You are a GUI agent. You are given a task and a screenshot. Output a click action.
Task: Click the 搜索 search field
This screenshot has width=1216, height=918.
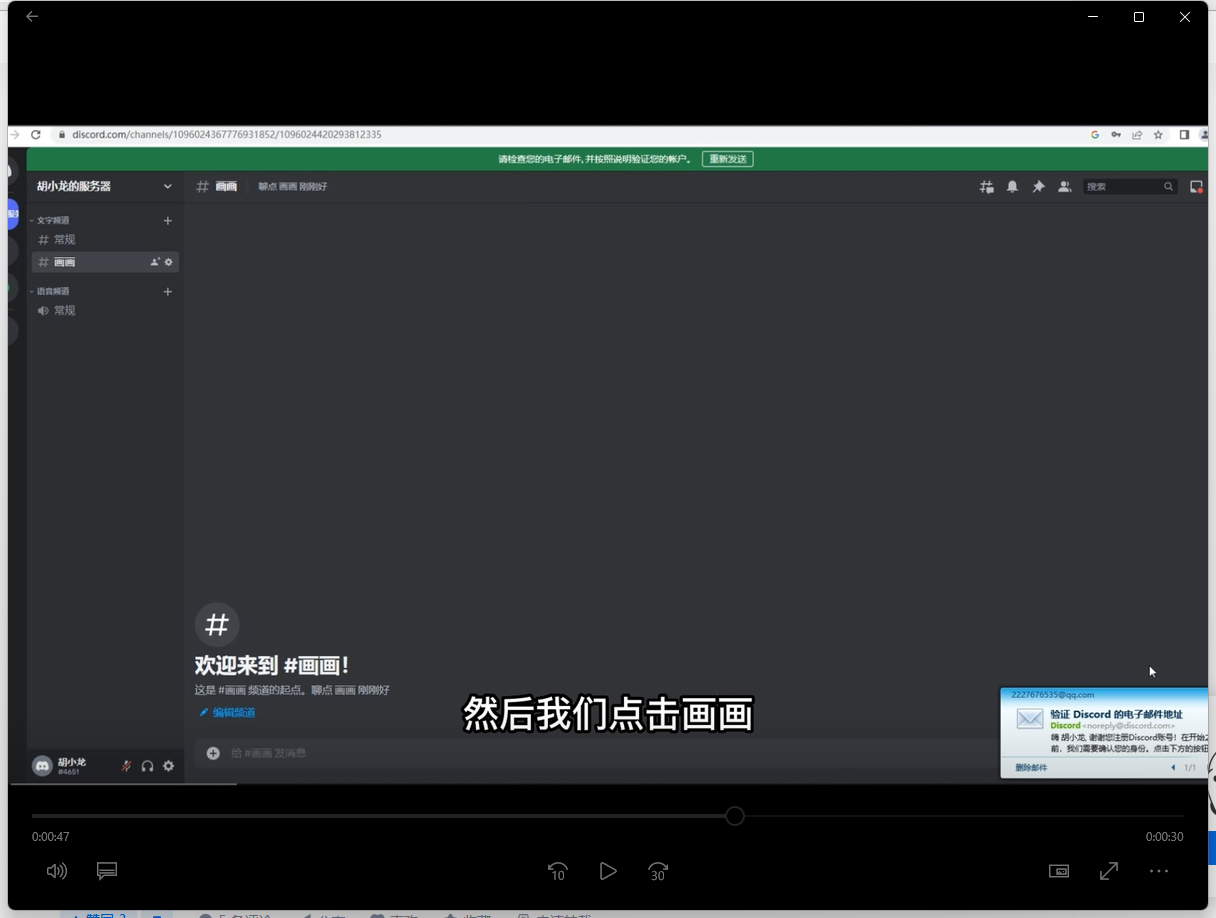pos(1125,186)
